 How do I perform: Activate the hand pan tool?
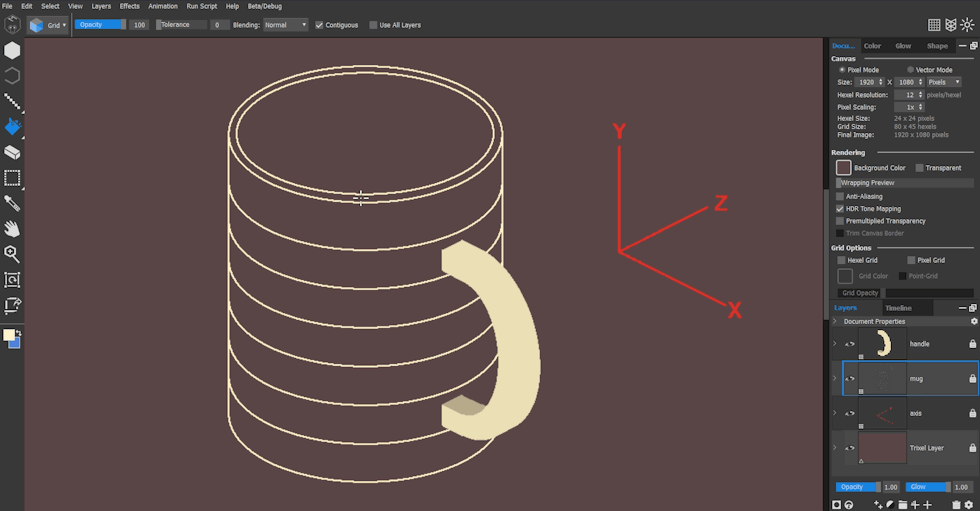pos(13,229)
